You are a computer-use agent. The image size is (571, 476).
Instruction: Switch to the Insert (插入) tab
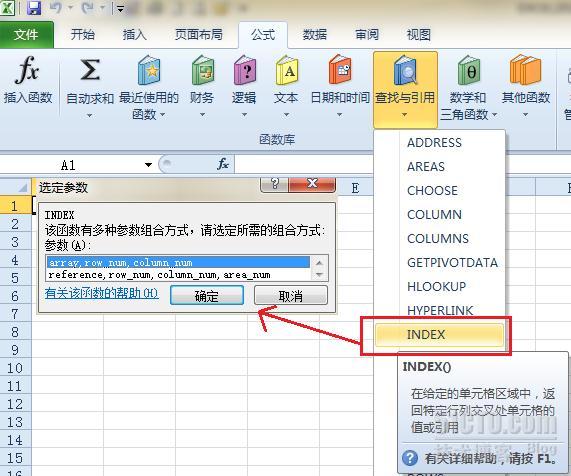(135, 35)
